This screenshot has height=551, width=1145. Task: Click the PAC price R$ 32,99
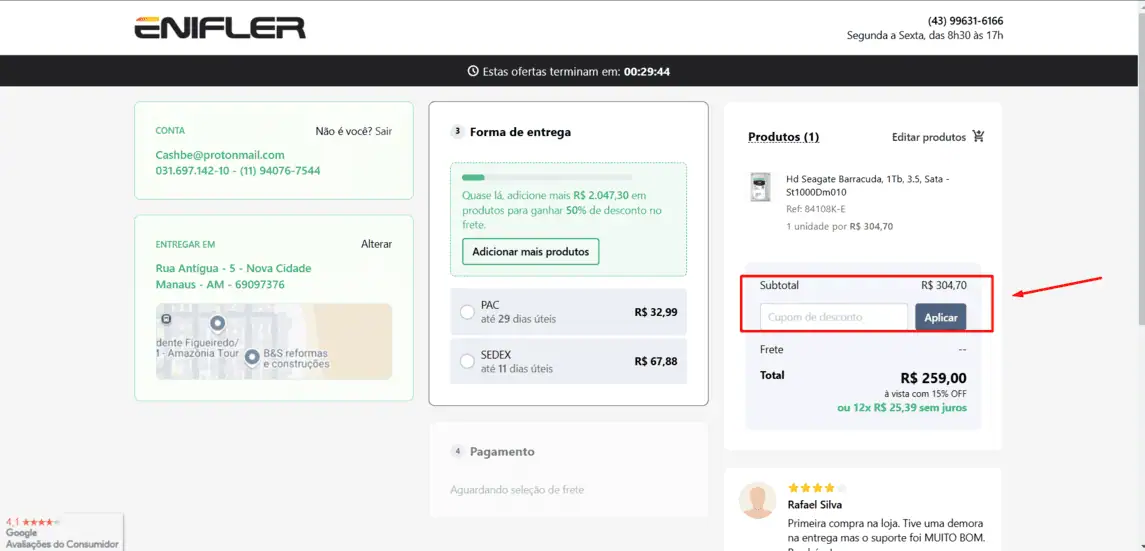(656, 312)
